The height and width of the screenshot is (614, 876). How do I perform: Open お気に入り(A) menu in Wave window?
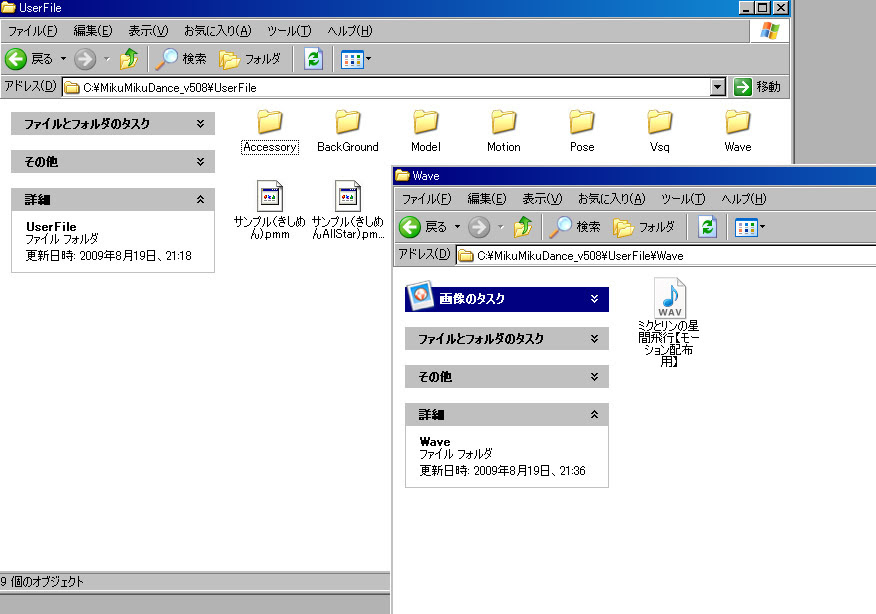[x=612, y=199]
